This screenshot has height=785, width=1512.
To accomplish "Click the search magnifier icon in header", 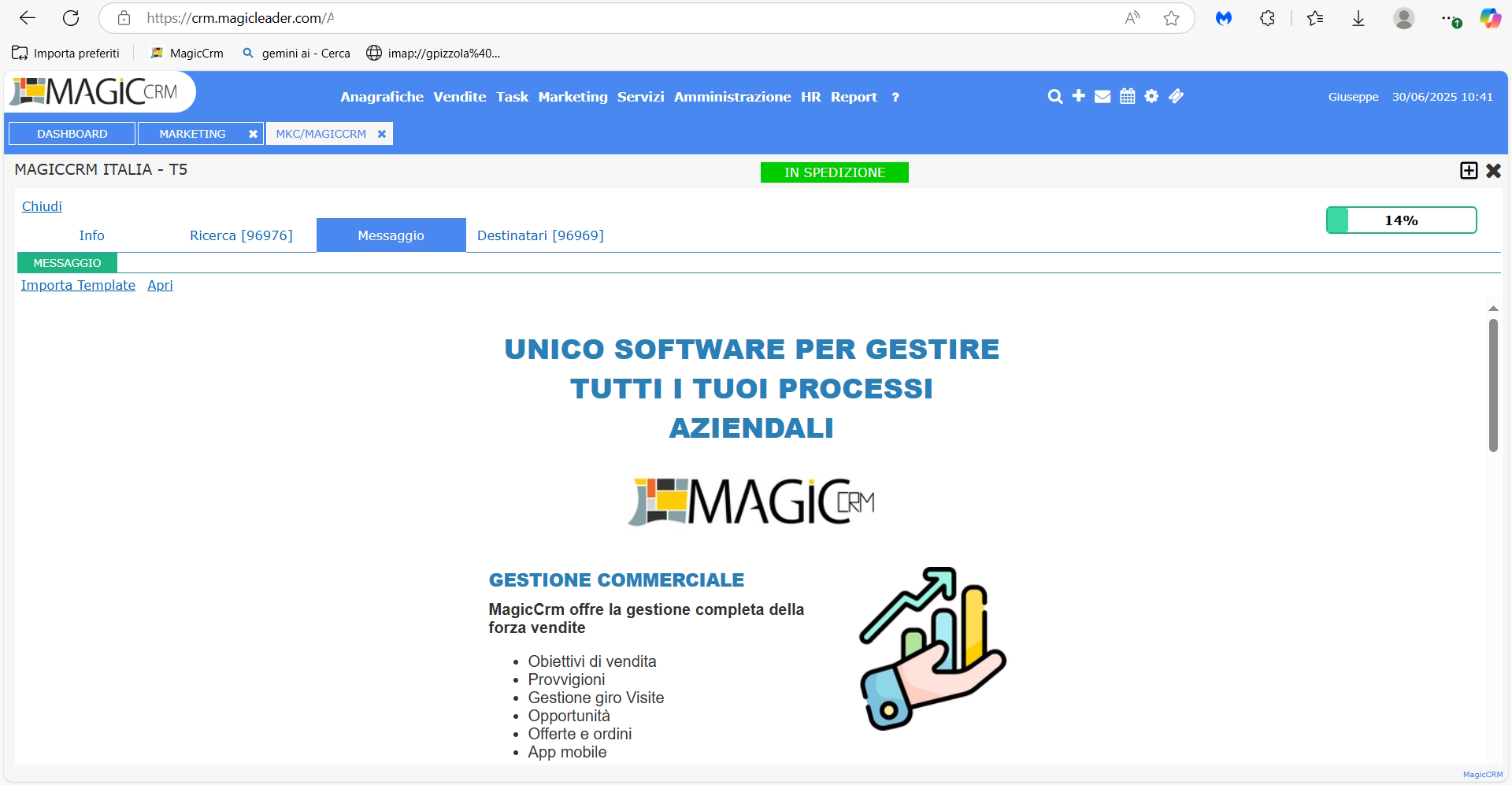I will [1055, 96].
